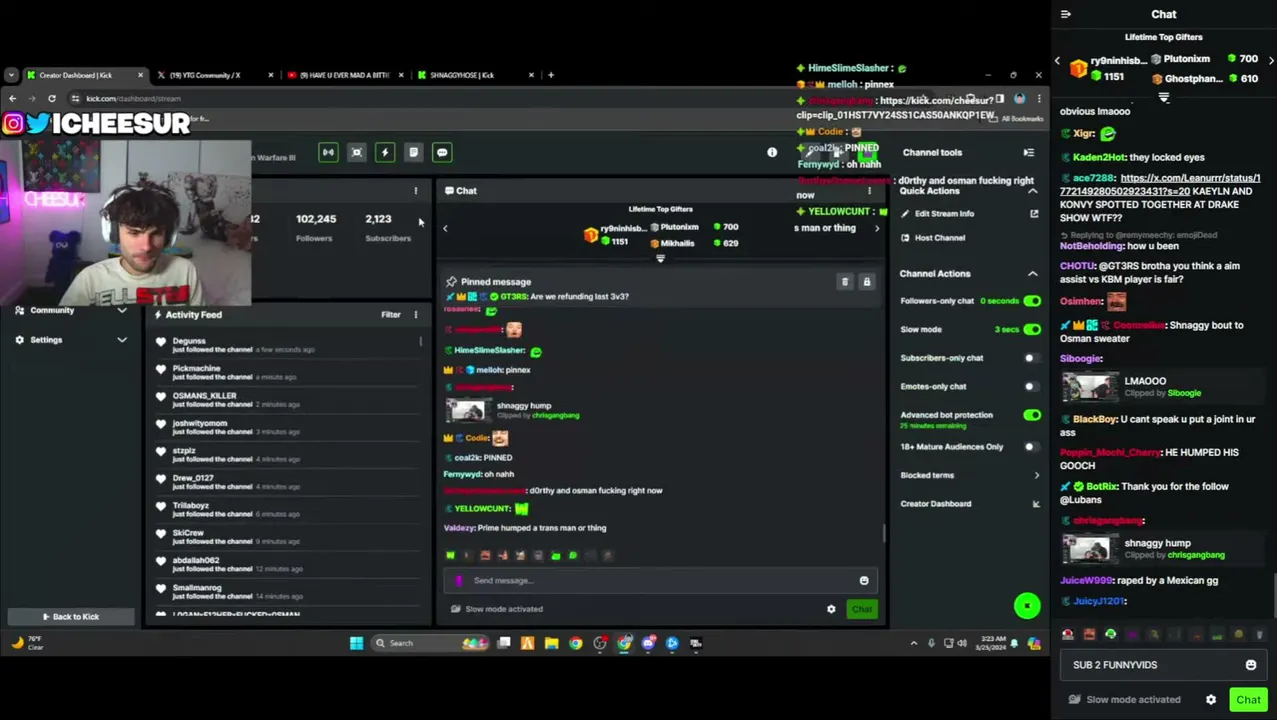The height and width of the screenshot is (720, 1277).
Task: Expand leaderboard below Lifetime Top Gifters on right
Action: 1164,97
